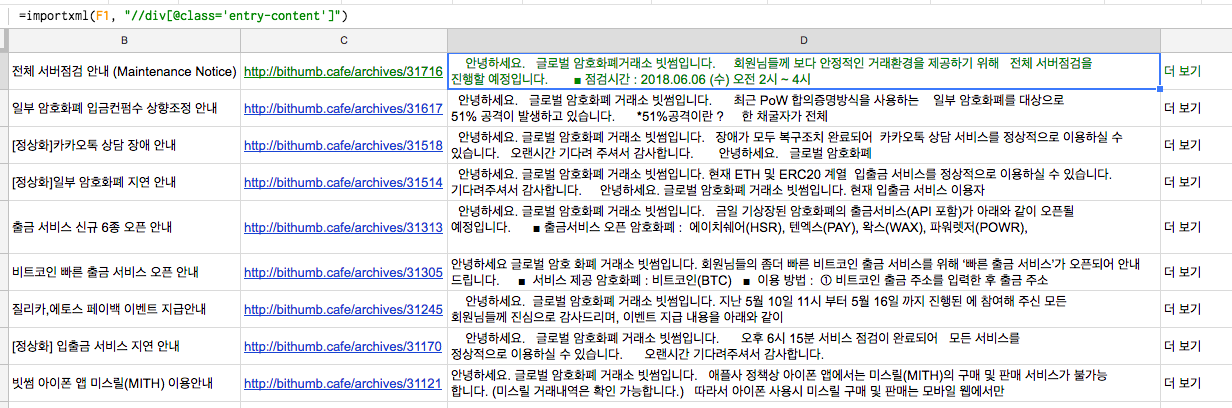Viewport: 1232px width, 408px height.
Task: Select cell '[정상화]카카오톡 상담 장애 안내'
Action: pos(124,145)
